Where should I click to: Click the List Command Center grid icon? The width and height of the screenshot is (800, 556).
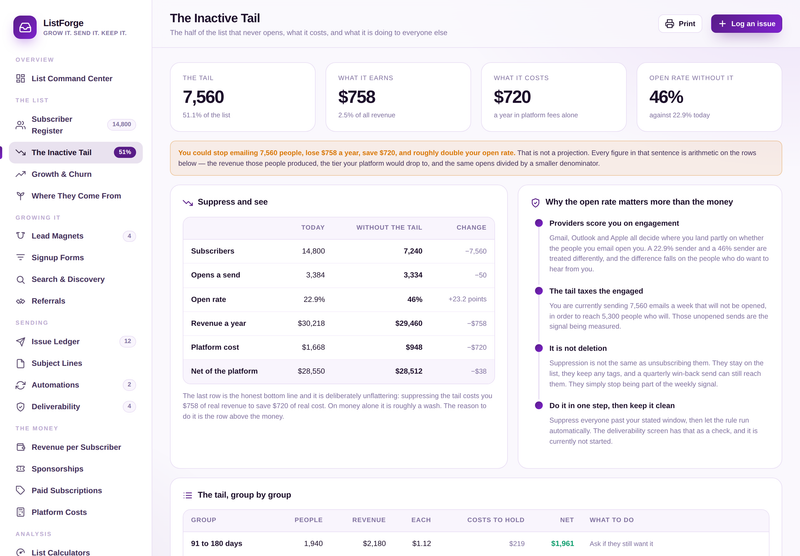(20, 79)
